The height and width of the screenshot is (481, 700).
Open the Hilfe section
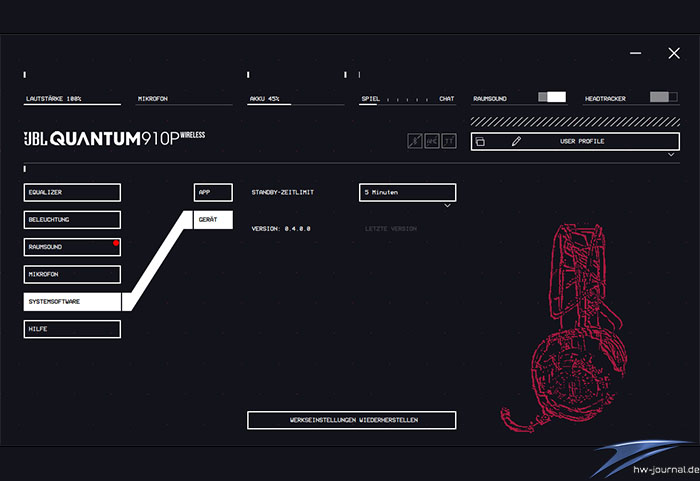(x=72, y=329)
